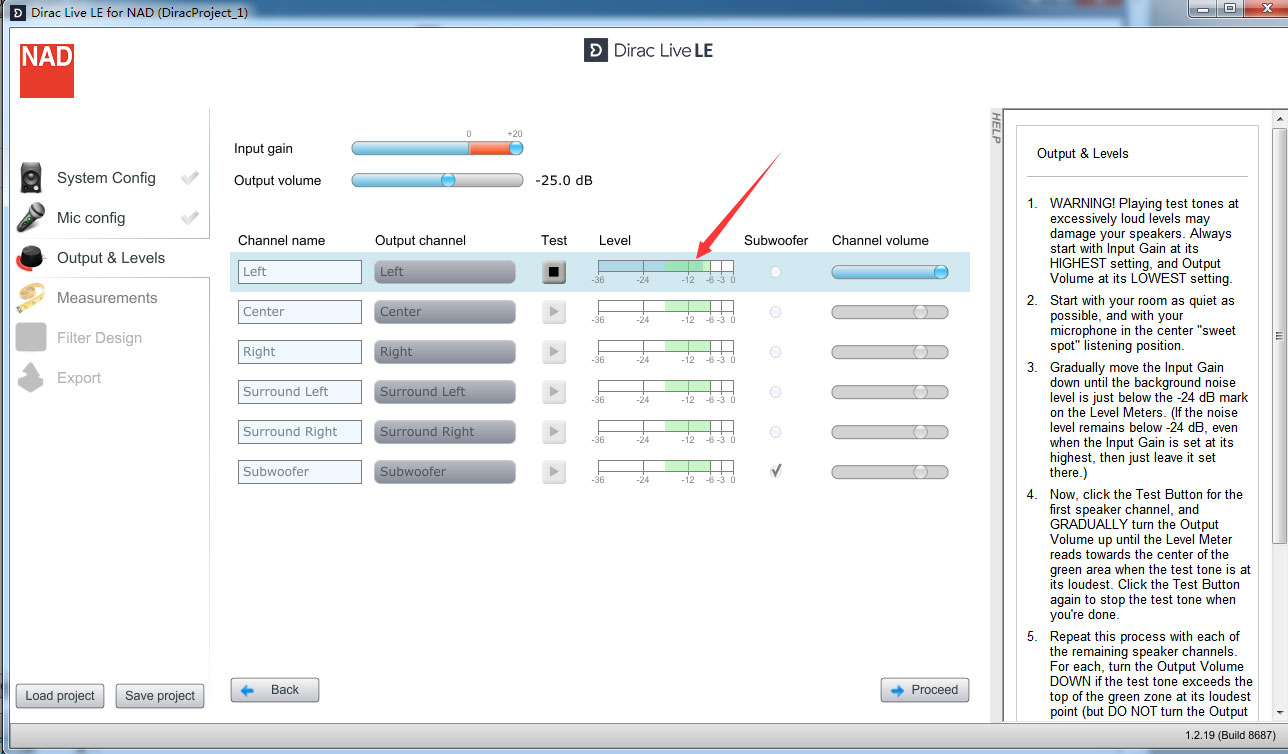Click Proceed to continue
The height and width of the screenshot is (754, 1288).
tap(925, 690)
